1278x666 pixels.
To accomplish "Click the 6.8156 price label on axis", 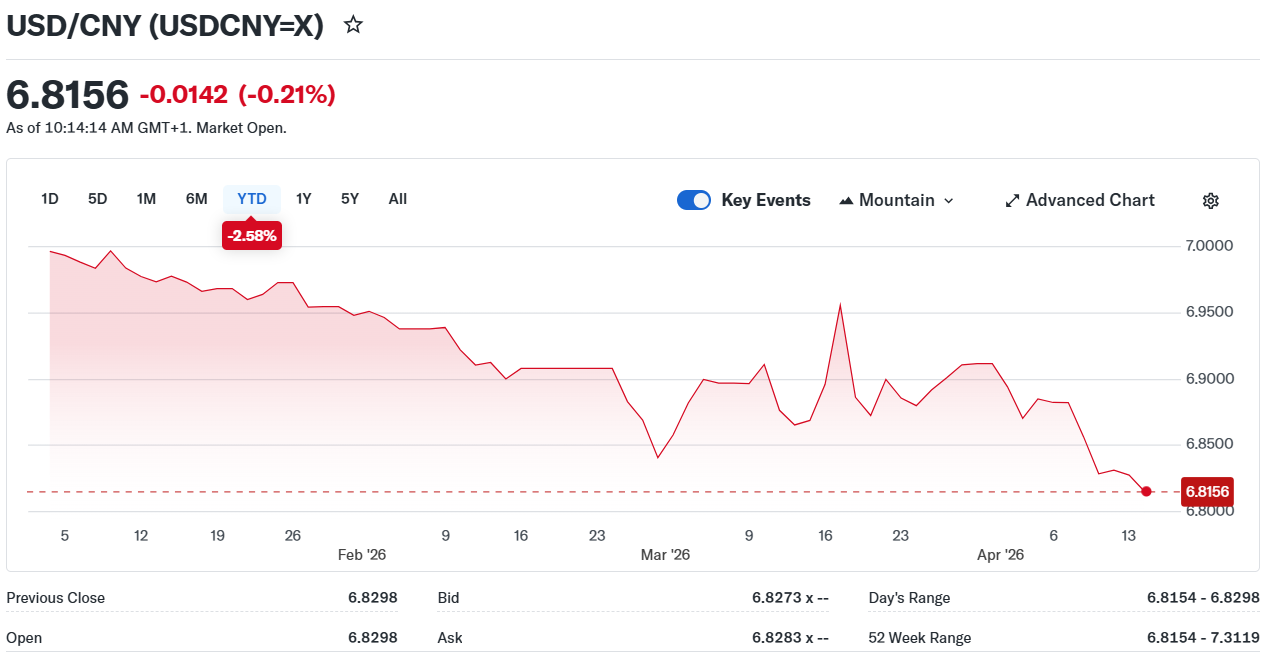I will [1207, 492].
